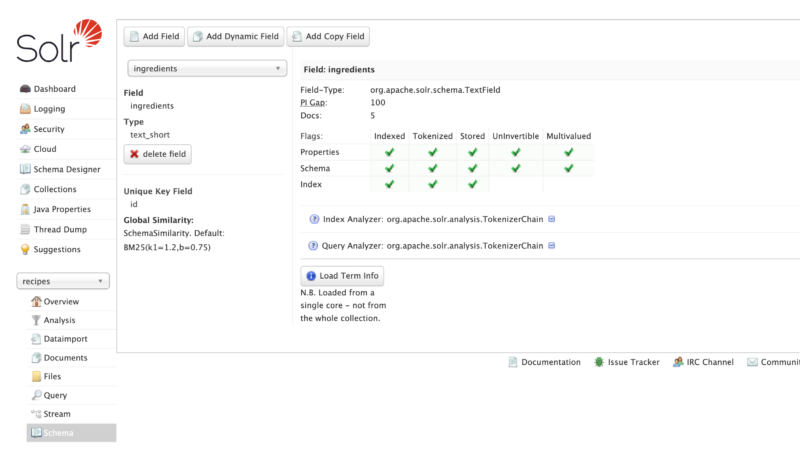Expand the Index Analyzer details
This screenshot has height=460, width=800.
(x=553, y=219)
